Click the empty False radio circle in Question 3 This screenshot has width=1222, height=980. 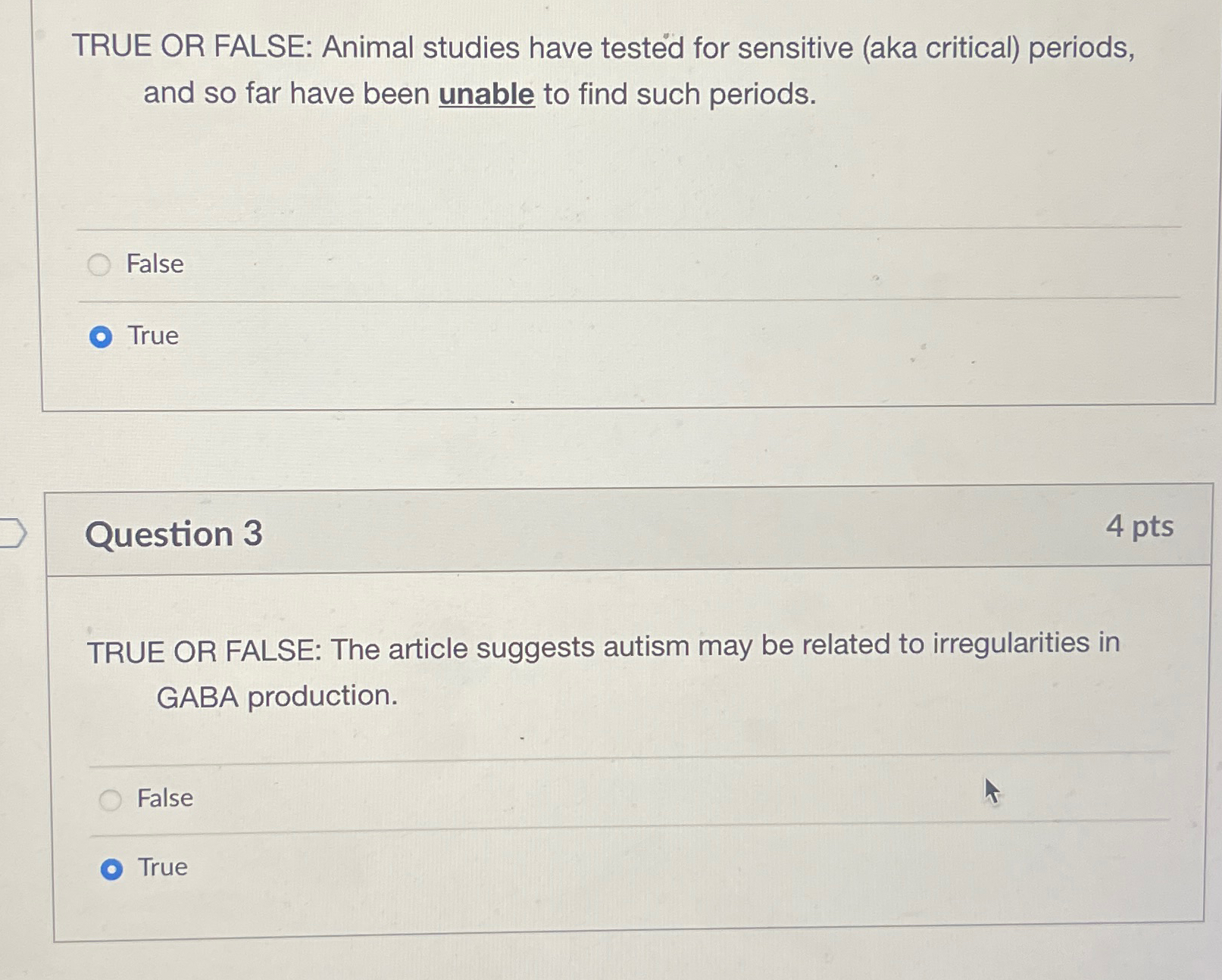(x=112, y=798)
